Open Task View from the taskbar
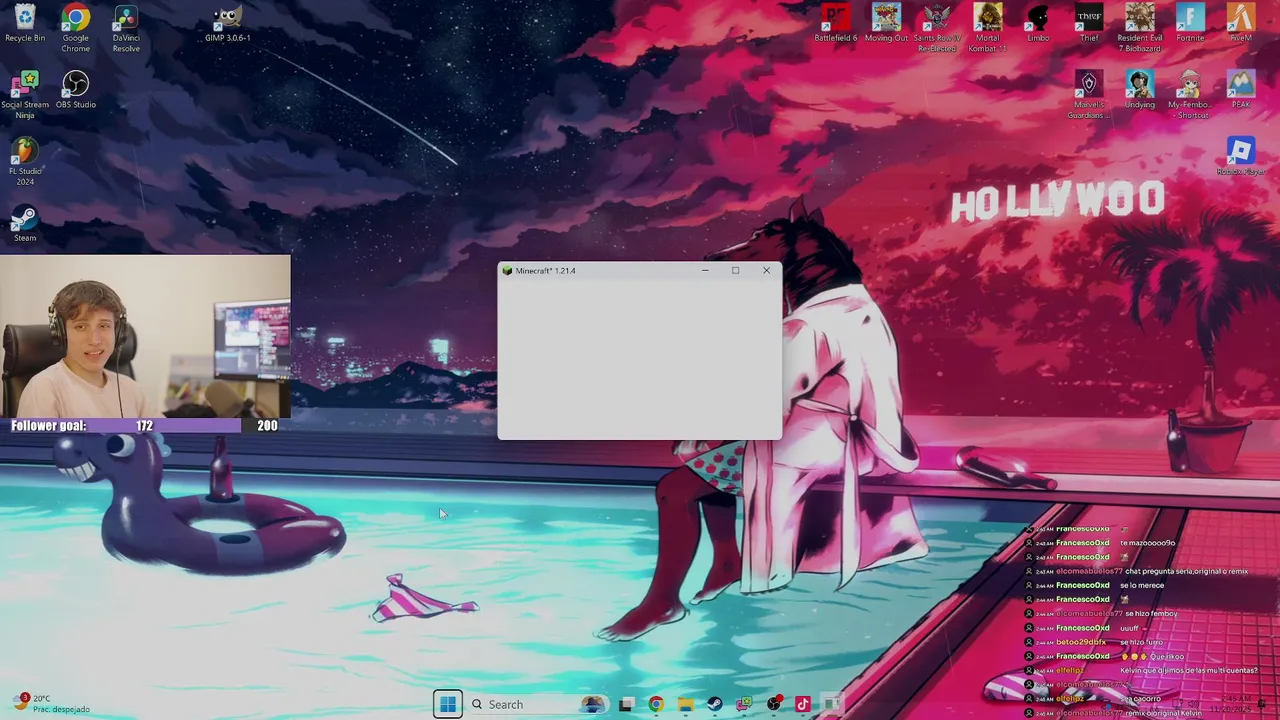The image size is (1280, 720). (627, 704)
